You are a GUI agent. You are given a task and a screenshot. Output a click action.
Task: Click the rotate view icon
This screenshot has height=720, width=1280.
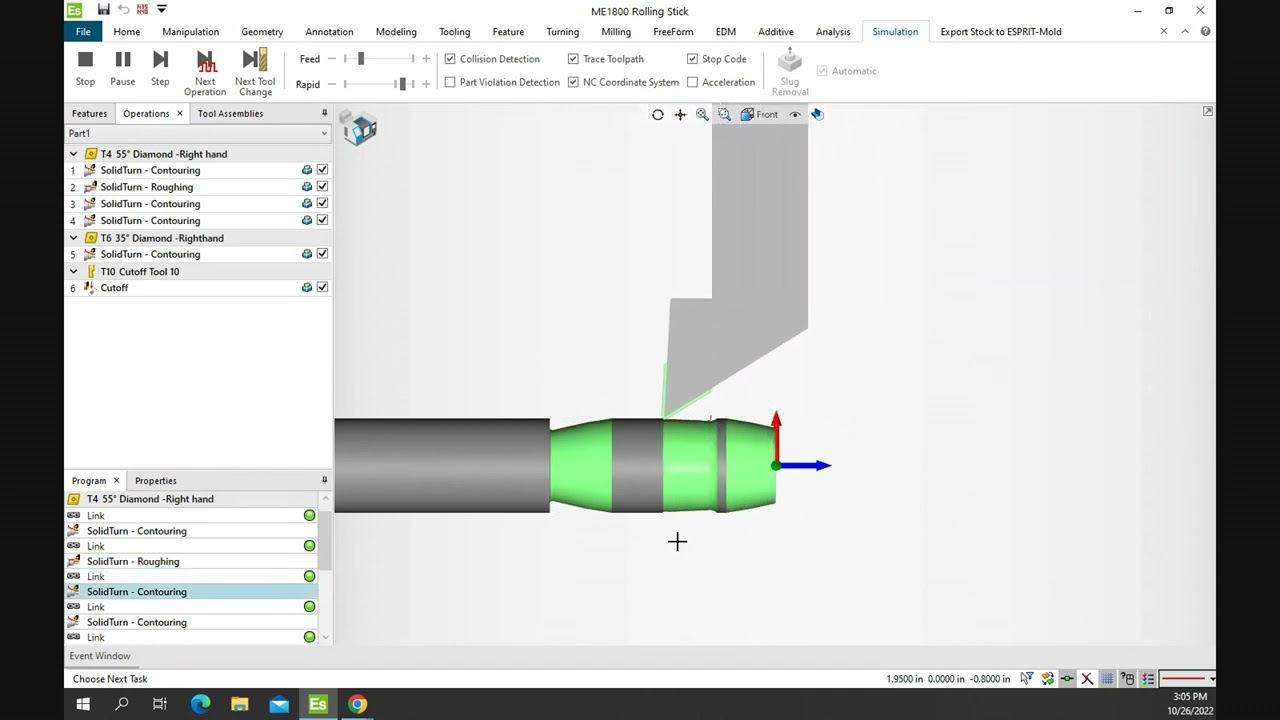click(x=658, y=115)
